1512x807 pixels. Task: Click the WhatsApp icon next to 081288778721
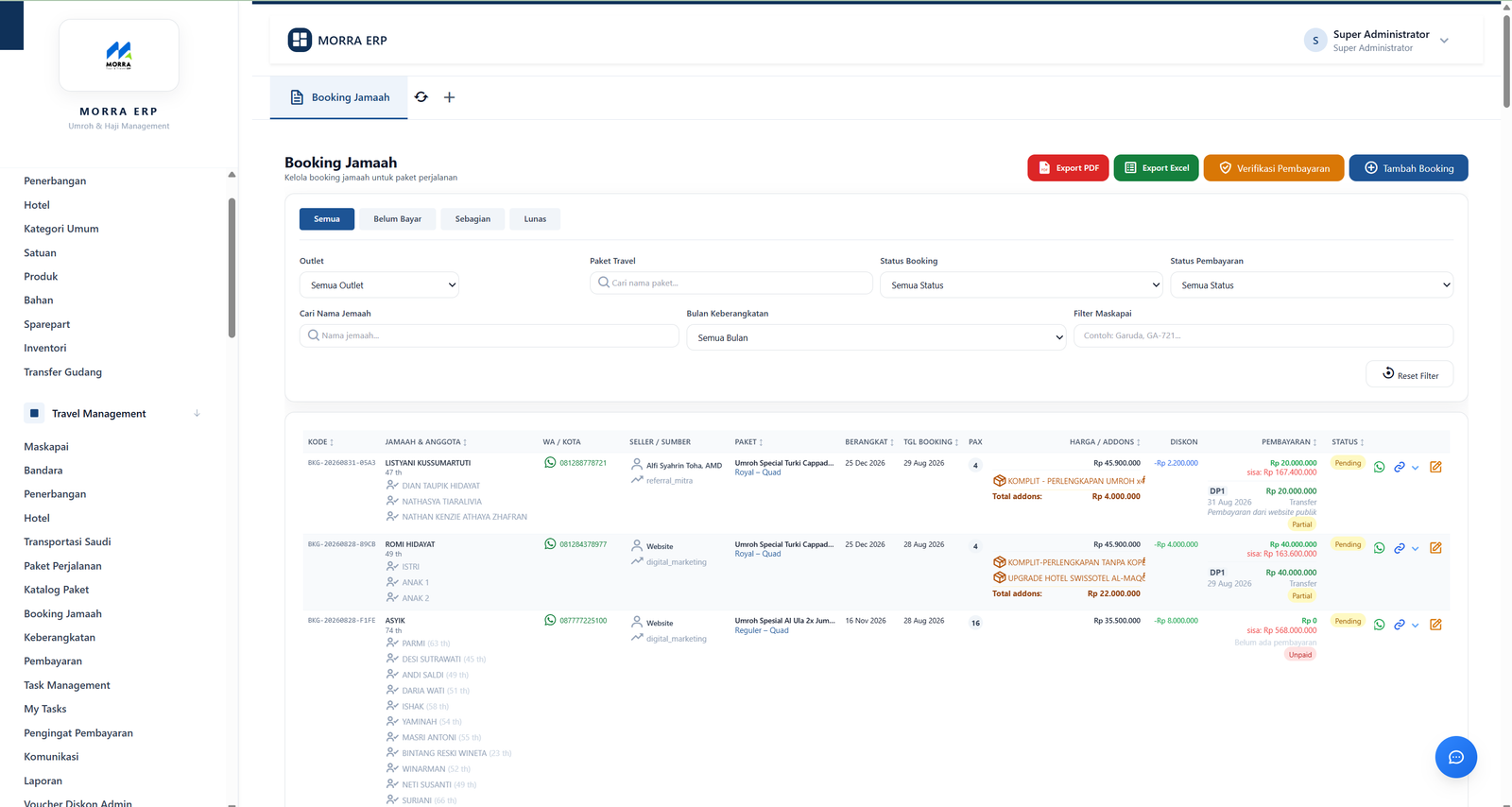pyautogui.click(x=550, y=463)
